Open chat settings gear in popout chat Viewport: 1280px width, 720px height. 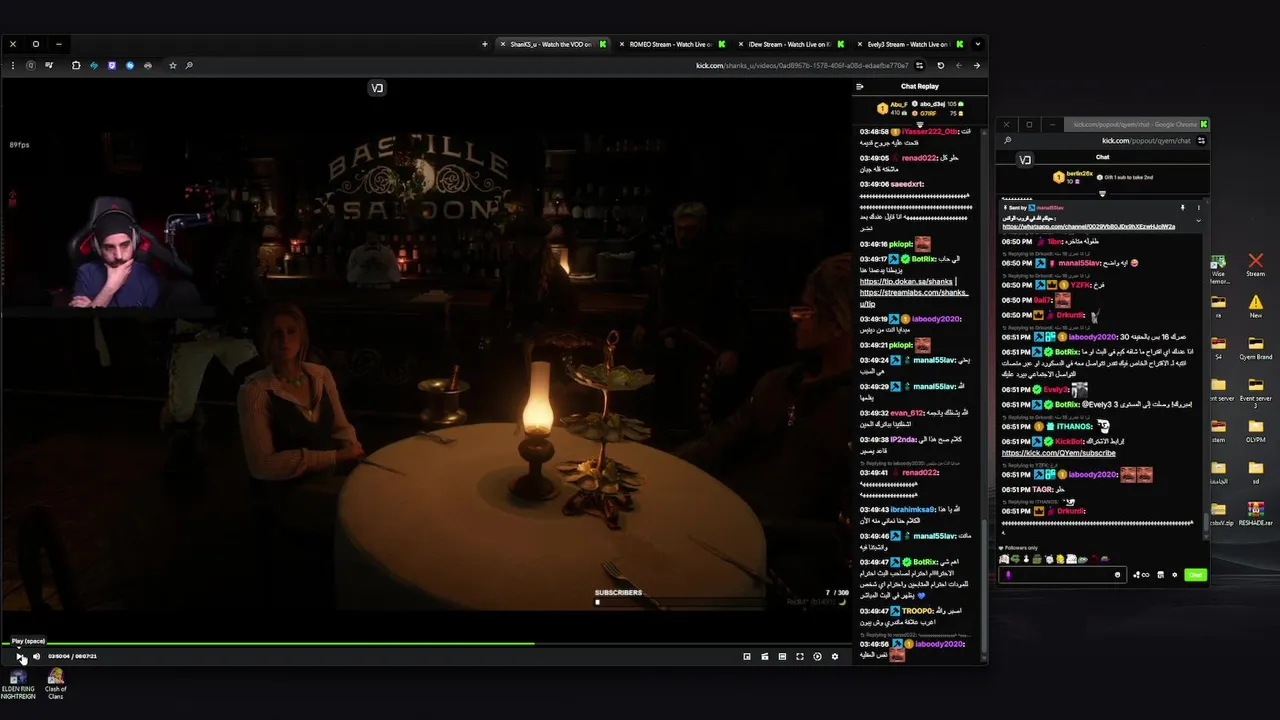click(x=1174, y=575)
